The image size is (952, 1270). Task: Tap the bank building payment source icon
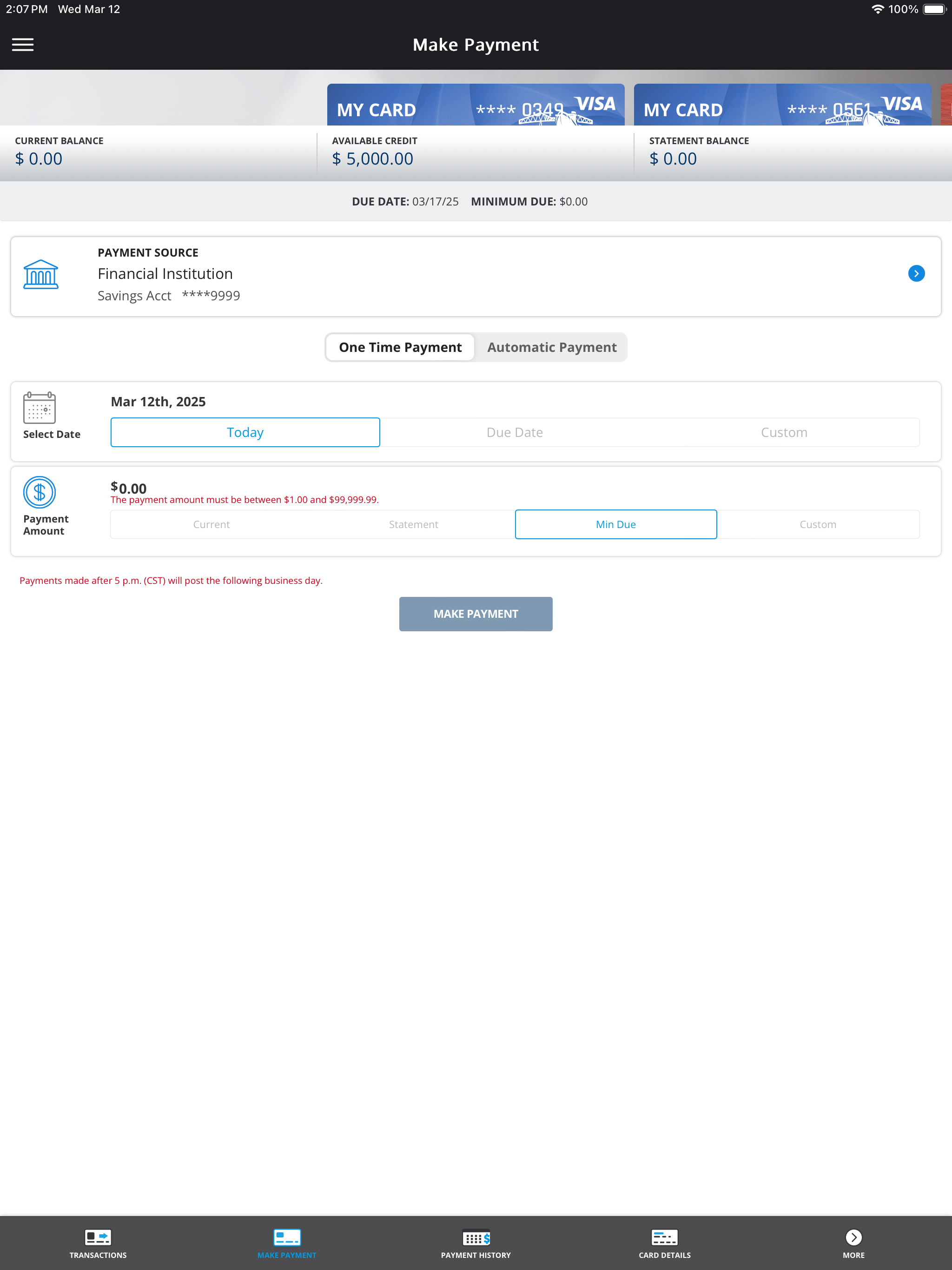click(x=41, y=274)
